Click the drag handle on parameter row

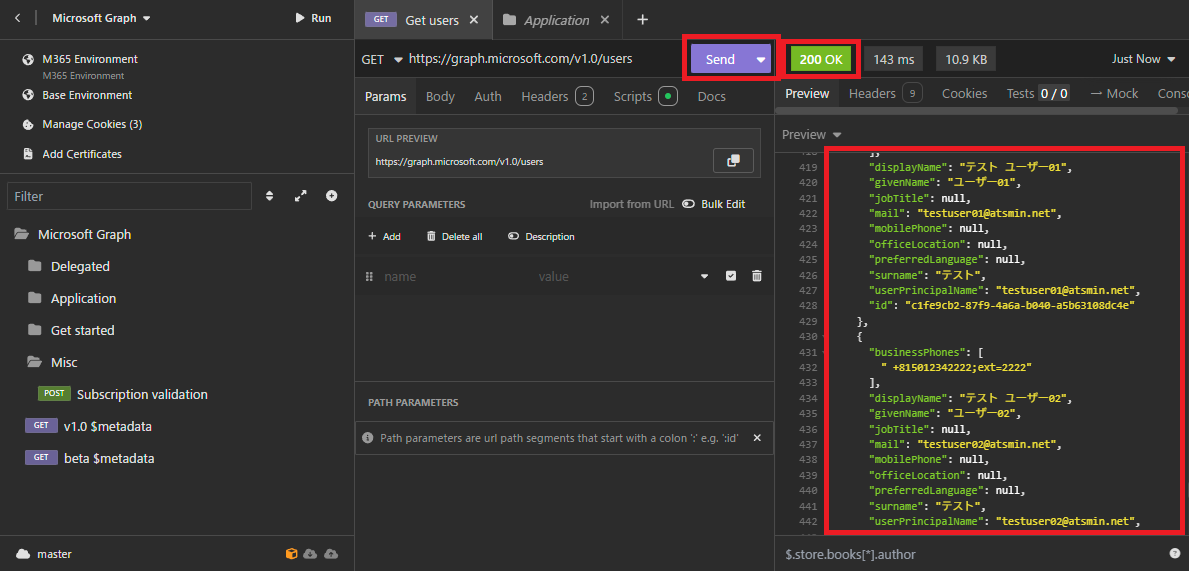coord(370,277)
